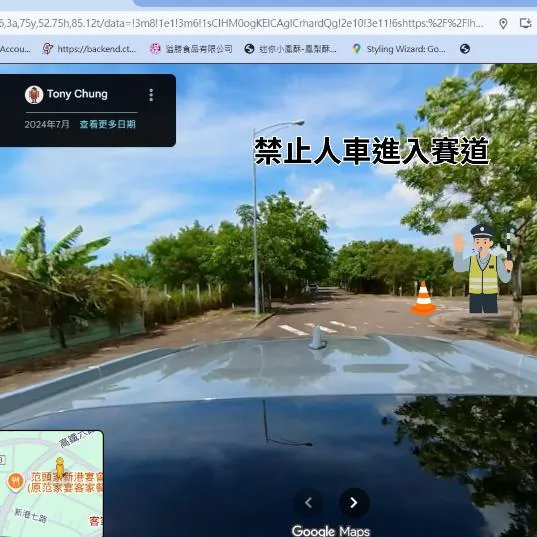Click the restaurant pin icon on minimap
Screen dimensions: 537x537
pos(15,482)
